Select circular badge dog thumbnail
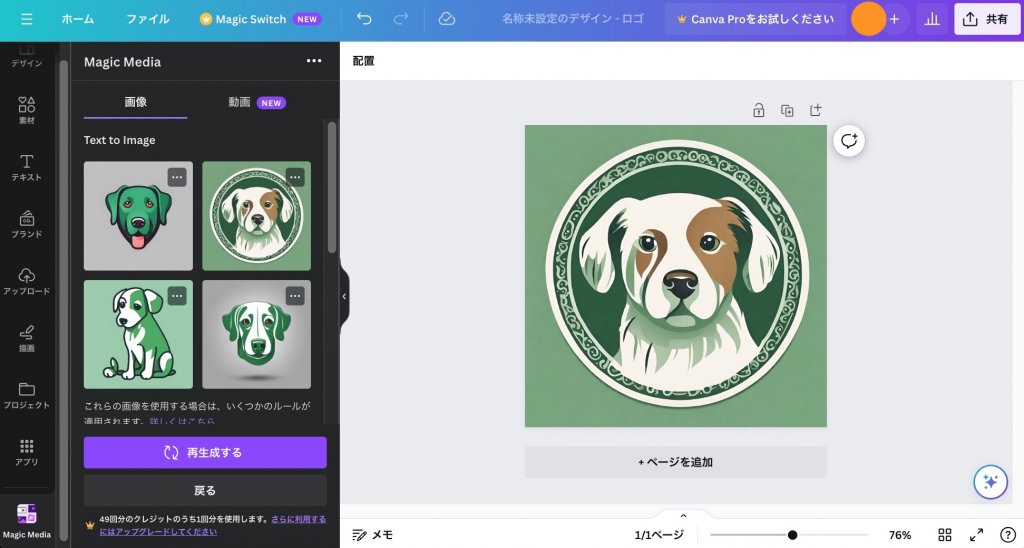The width and height of the screenshot is (1024, 548). [257, 216]
